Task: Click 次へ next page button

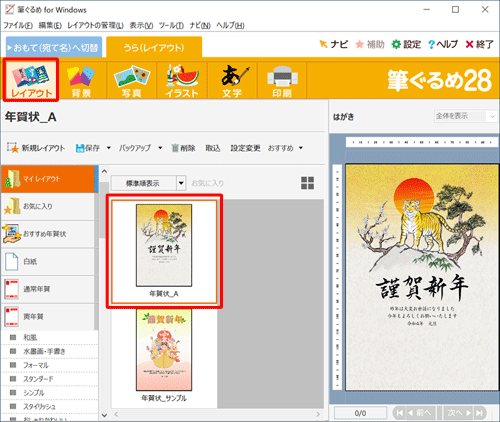Action: (459, 413)
